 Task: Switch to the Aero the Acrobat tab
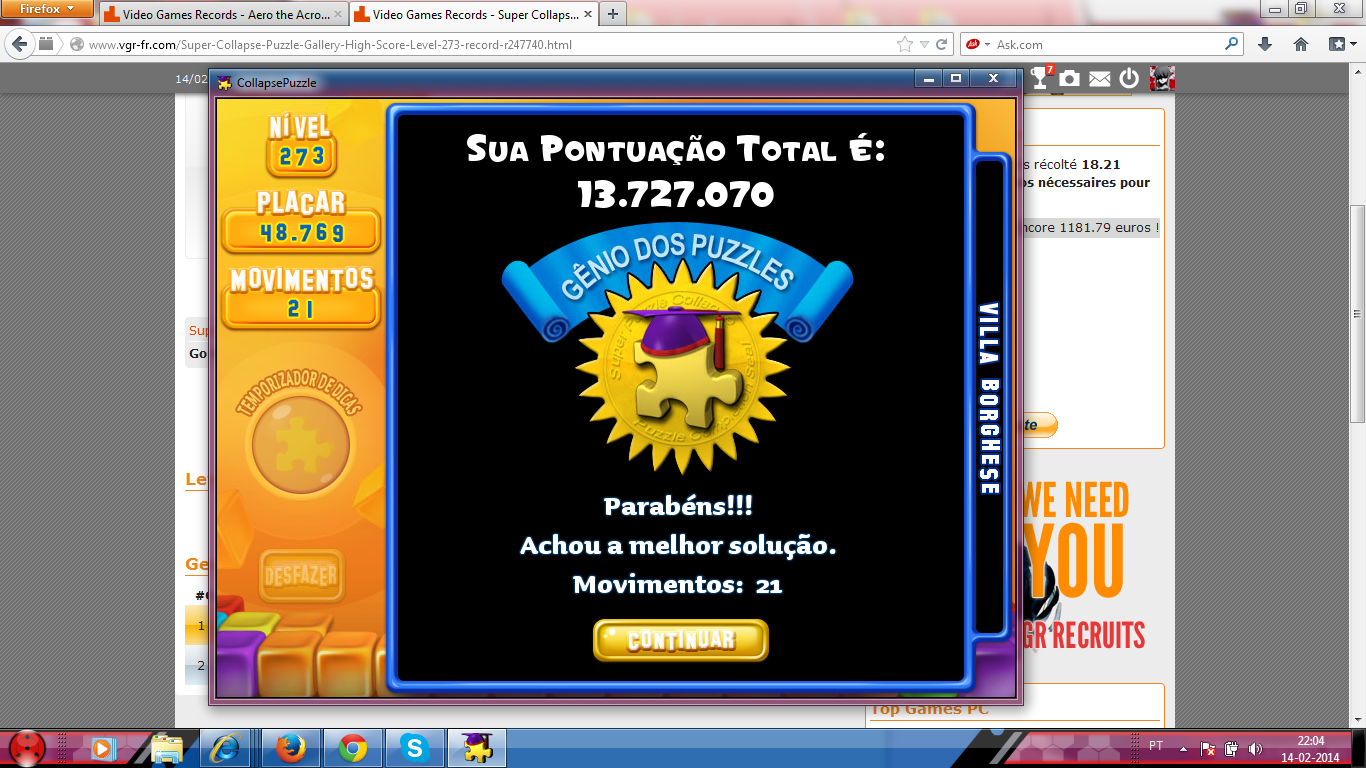point(223,15)
